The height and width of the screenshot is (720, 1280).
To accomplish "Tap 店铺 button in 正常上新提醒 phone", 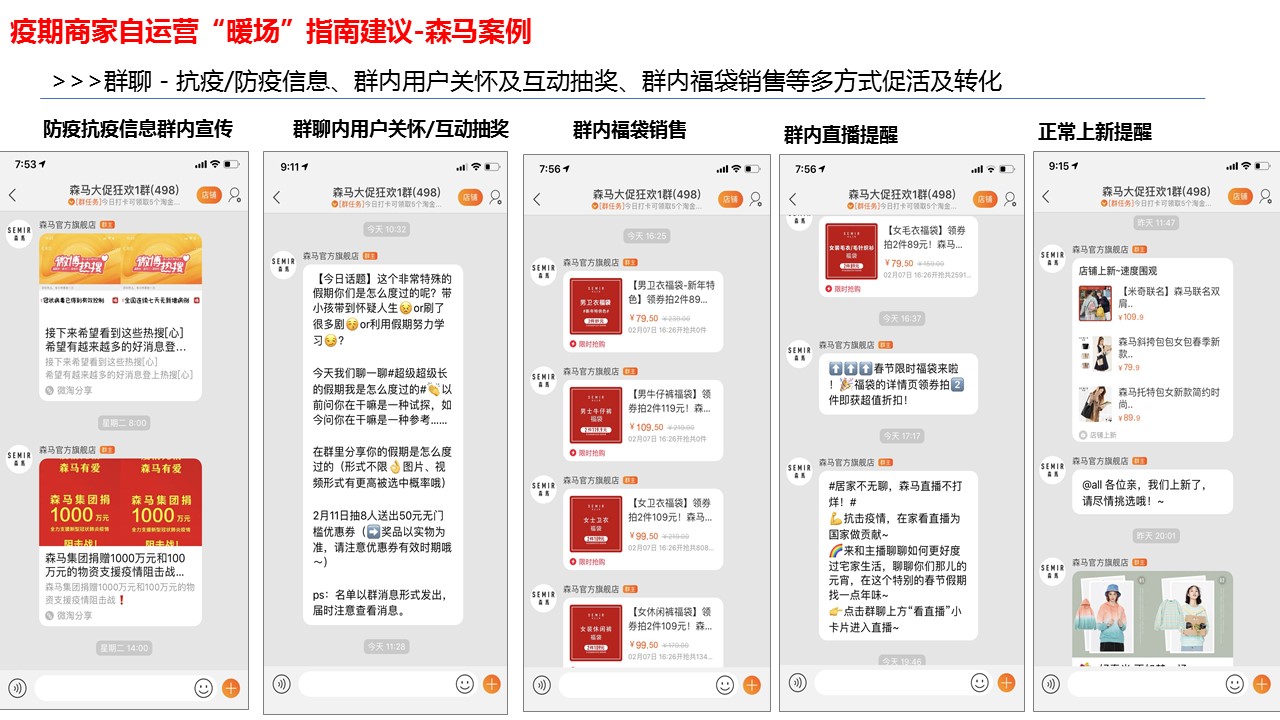I will [x=1240, y=197].
